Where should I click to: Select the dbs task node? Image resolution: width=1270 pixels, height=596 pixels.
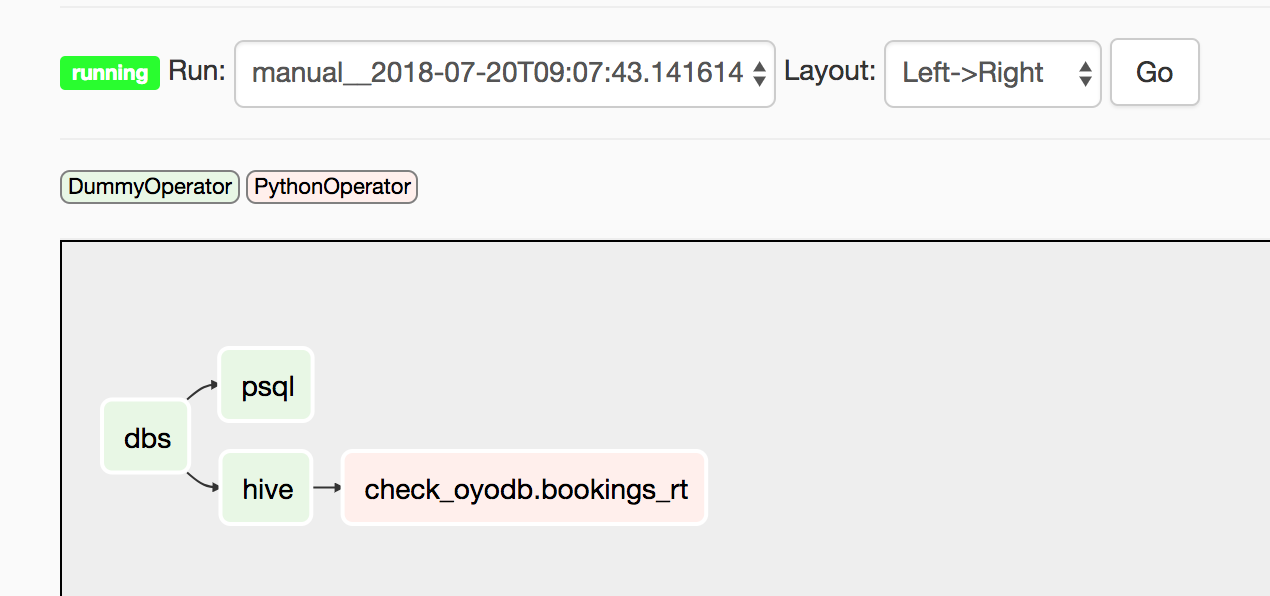tap(146, 437)
